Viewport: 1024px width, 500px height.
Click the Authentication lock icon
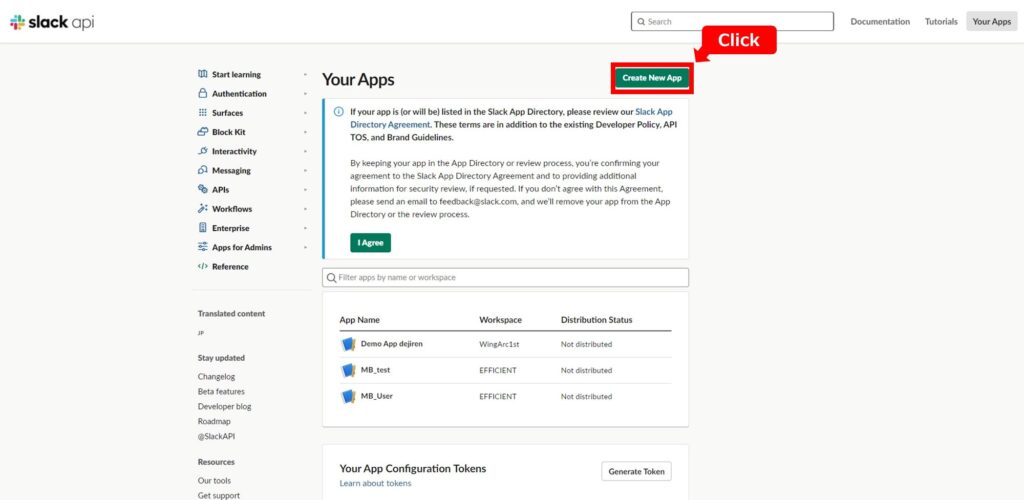click(202, 93)
